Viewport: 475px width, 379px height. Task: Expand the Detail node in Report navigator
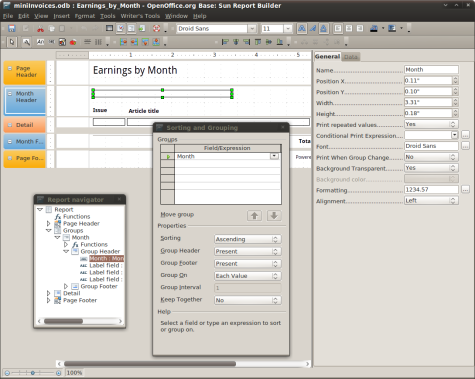pyautogui.click(x=48, y=293)
